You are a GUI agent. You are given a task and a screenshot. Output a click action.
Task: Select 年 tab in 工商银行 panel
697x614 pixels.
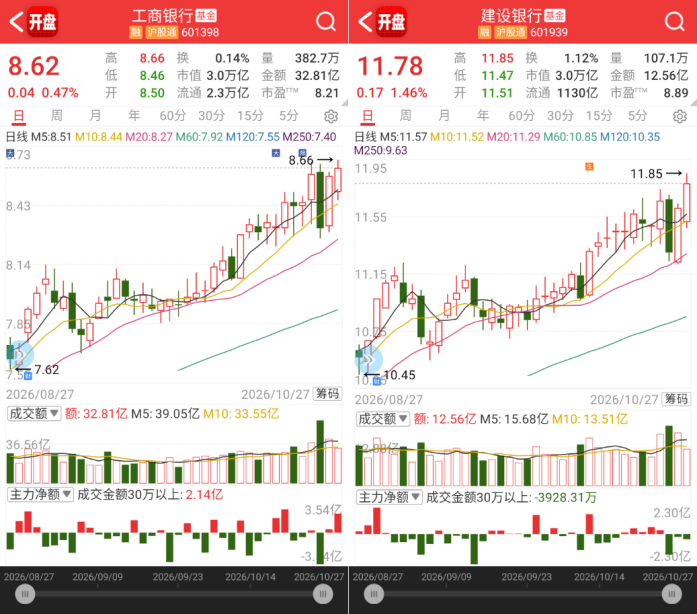click(134, 116)
